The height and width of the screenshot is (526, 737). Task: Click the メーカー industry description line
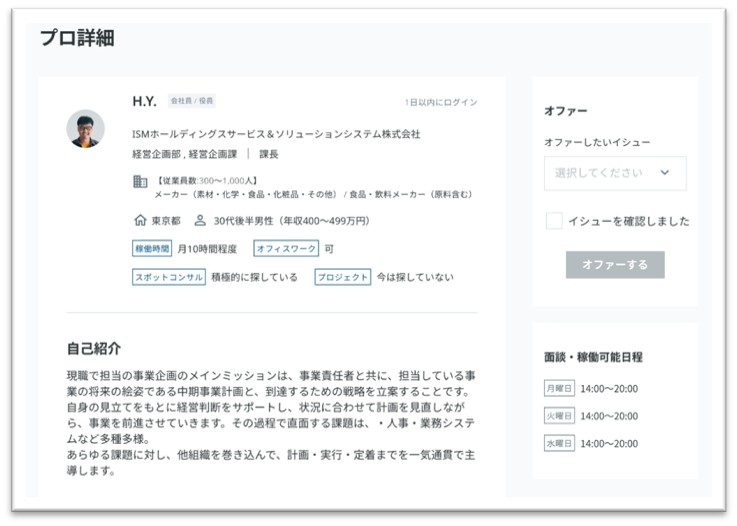313,194
